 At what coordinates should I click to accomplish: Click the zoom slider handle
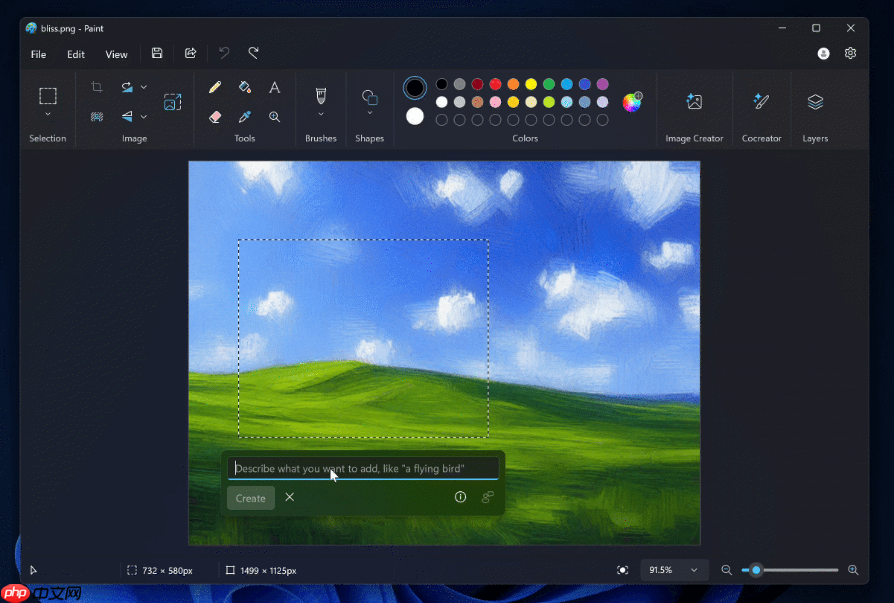[756, 570]
